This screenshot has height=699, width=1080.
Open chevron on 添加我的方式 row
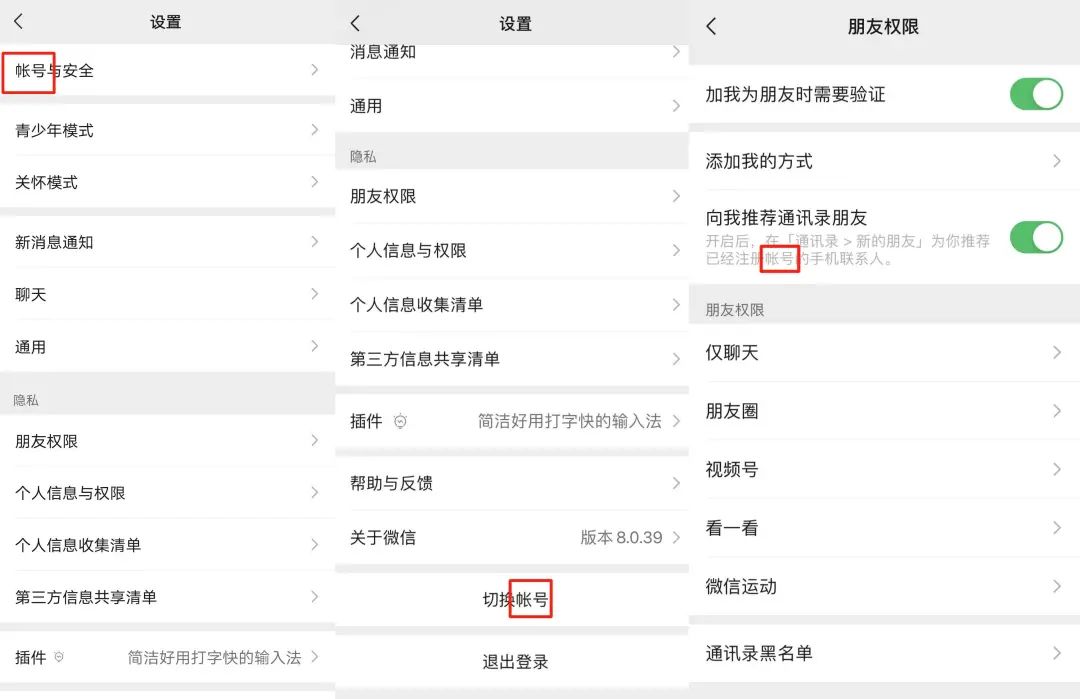[x=1057, y=161]
